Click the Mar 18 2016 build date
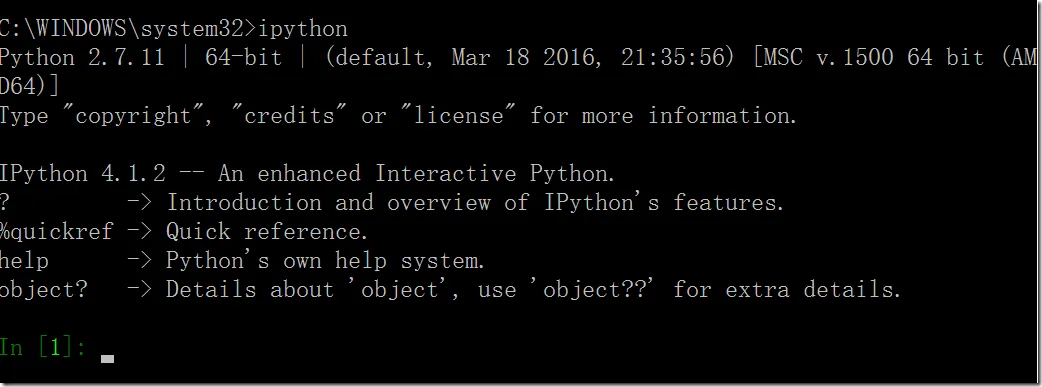Screen dimensions: 1042x387 click(x=523, y=58)
